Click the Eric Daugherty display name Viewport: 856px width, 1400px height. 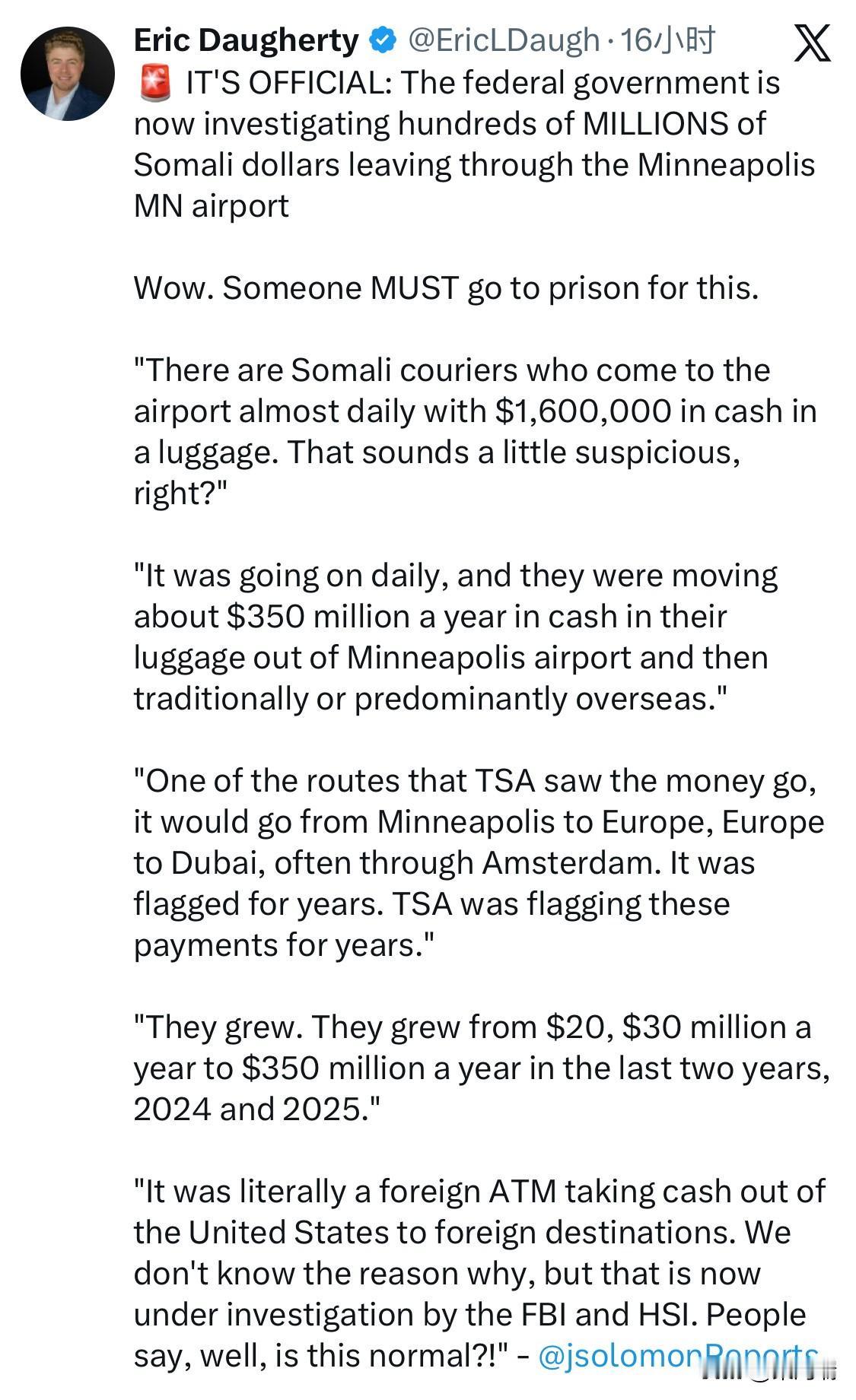coord(246,40)
